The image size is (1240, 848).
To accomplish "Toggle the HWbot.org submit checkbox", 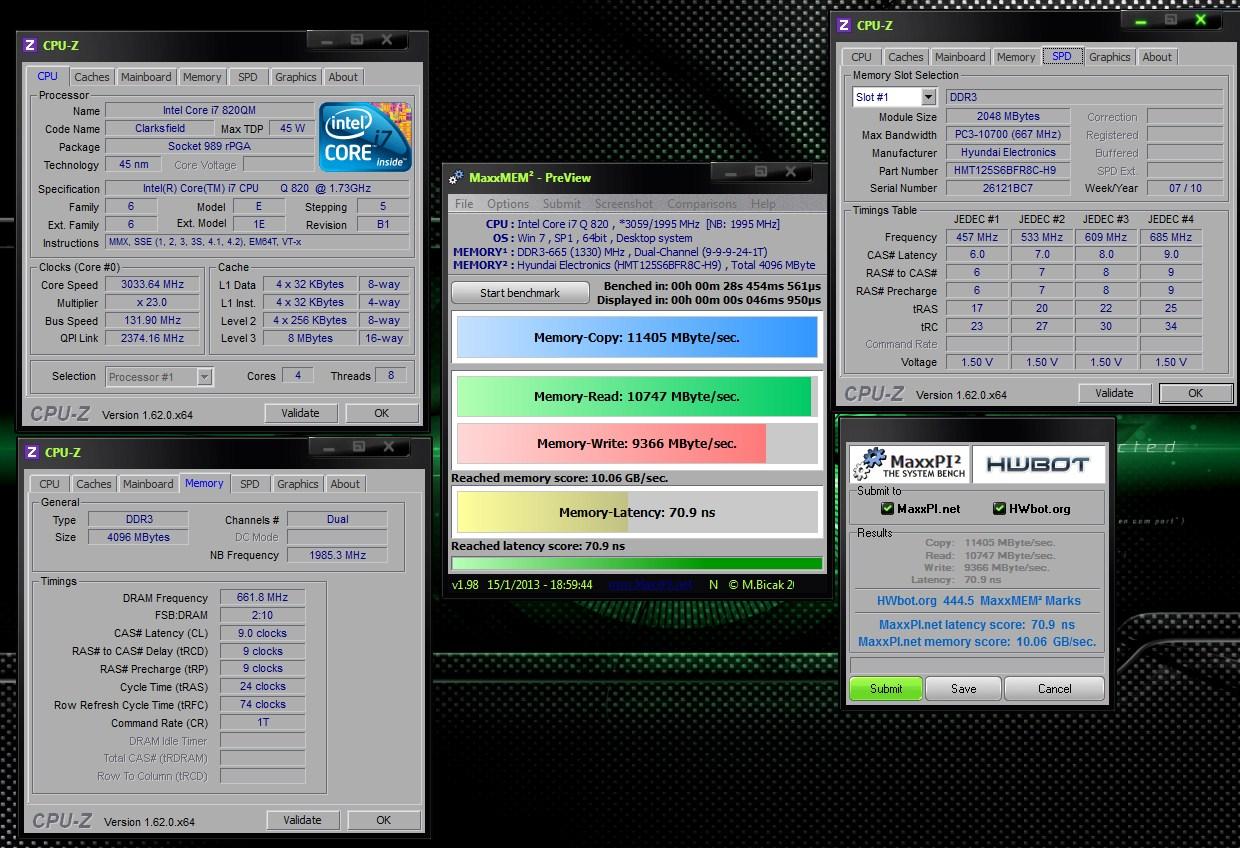I will tap(999, 509).
